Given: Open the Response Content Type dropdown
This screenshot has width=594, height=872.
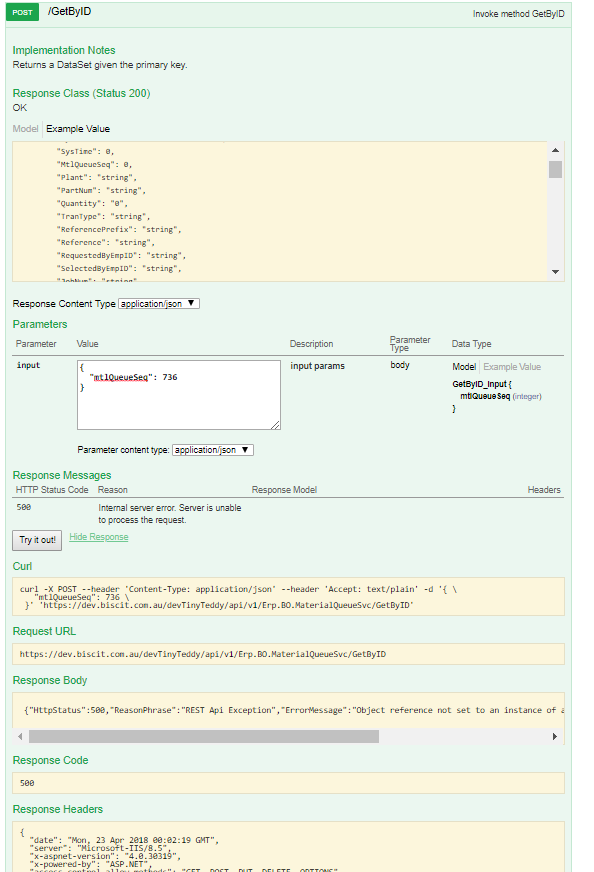Looking at the screenshot, I should point(159,304).
